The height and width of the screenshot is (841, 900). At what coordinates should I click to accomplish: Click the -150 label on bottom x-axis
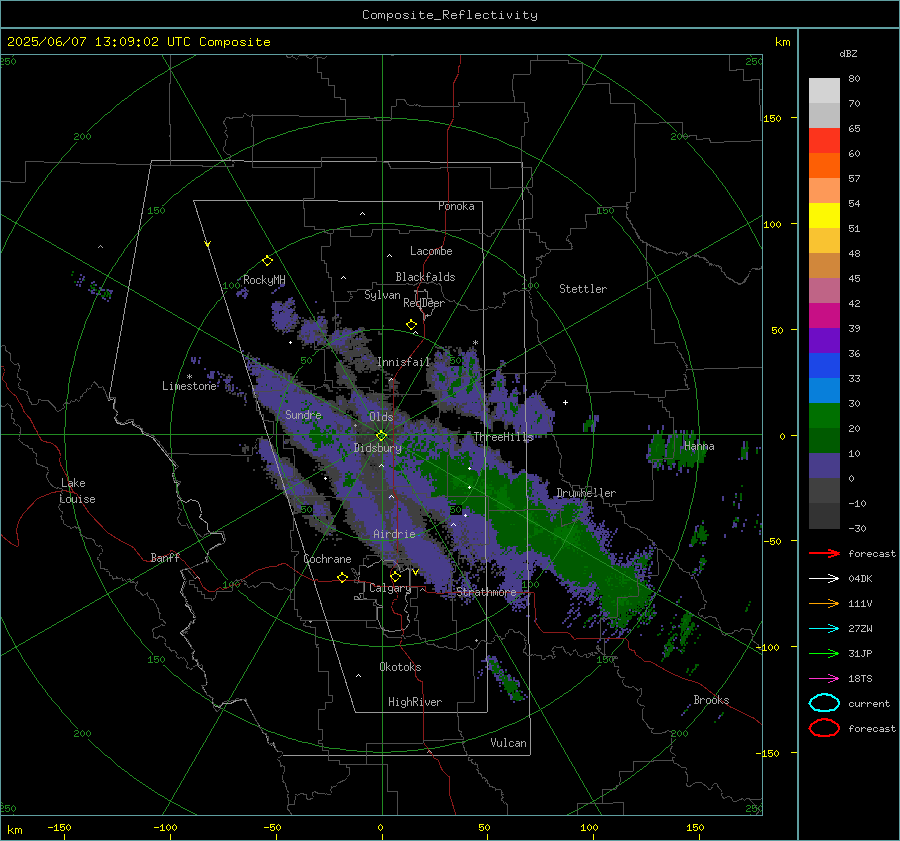tap(59, 827)
